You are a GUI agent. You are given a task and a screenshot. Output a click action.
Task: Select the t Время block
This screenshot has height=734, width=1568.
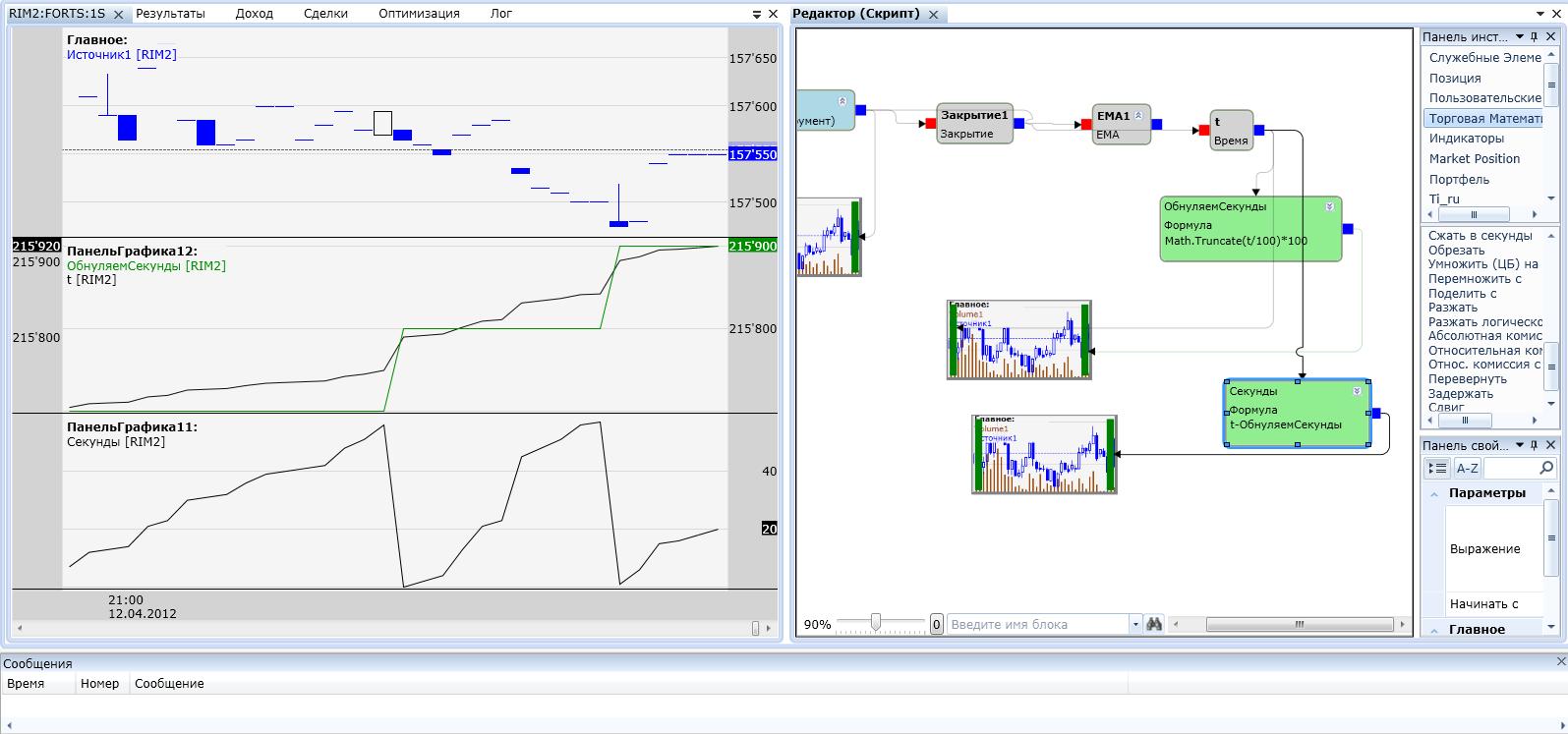coord(1231,130)
